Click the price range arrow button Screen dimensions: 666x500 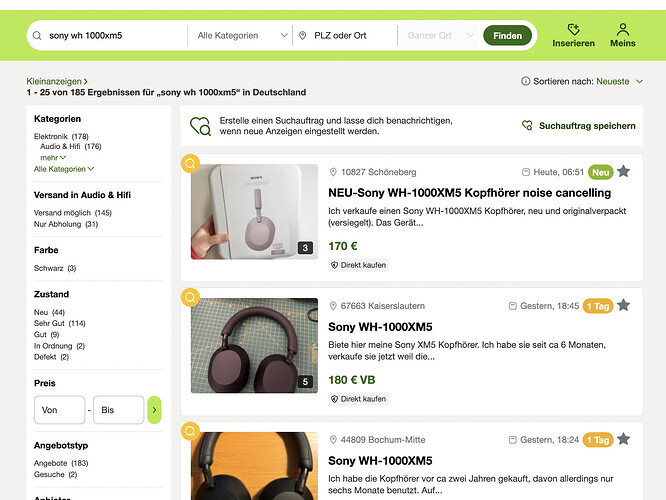[154, 410]
